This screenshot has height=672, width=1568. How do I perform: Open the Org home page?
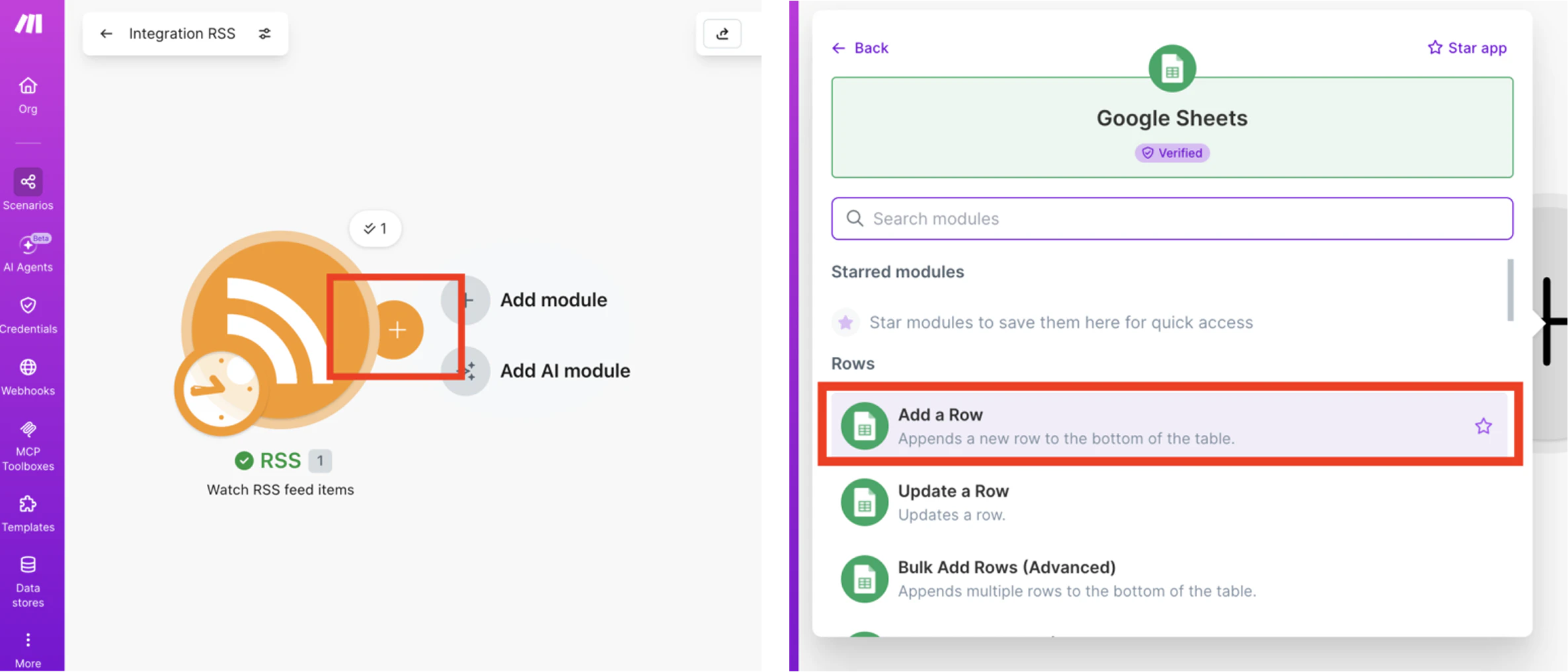pyautogui.click(x=28, y=96)
